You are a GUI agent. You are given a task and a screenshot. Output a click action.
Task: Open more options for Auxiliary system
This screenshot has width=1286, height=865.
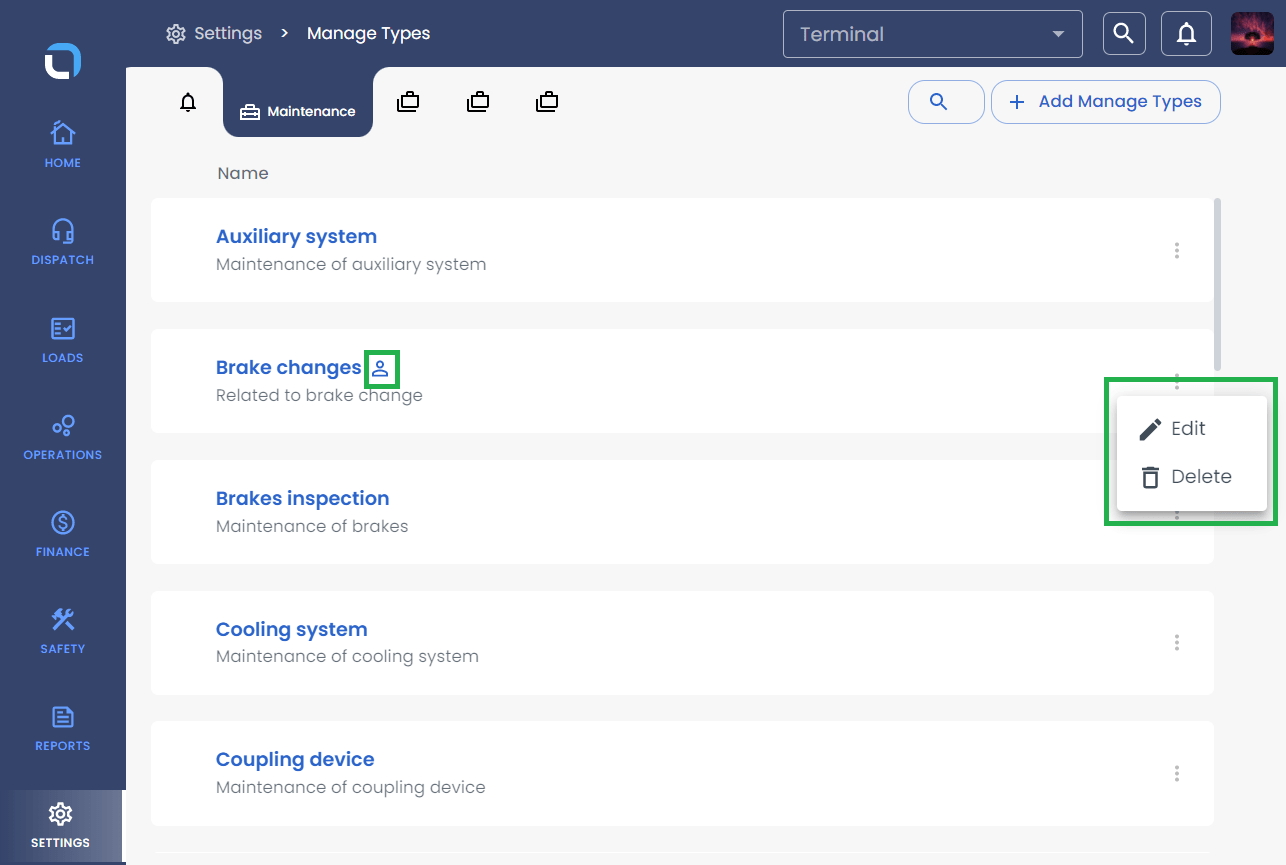[x=1177, y=250]
